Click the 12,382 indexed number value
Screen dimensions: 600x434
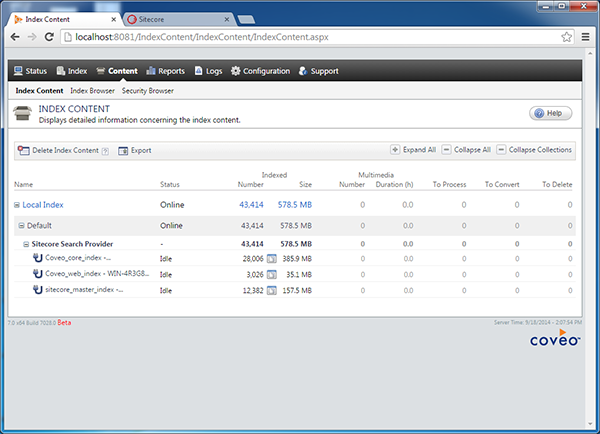pyautogui.click(x=253, y=290)
